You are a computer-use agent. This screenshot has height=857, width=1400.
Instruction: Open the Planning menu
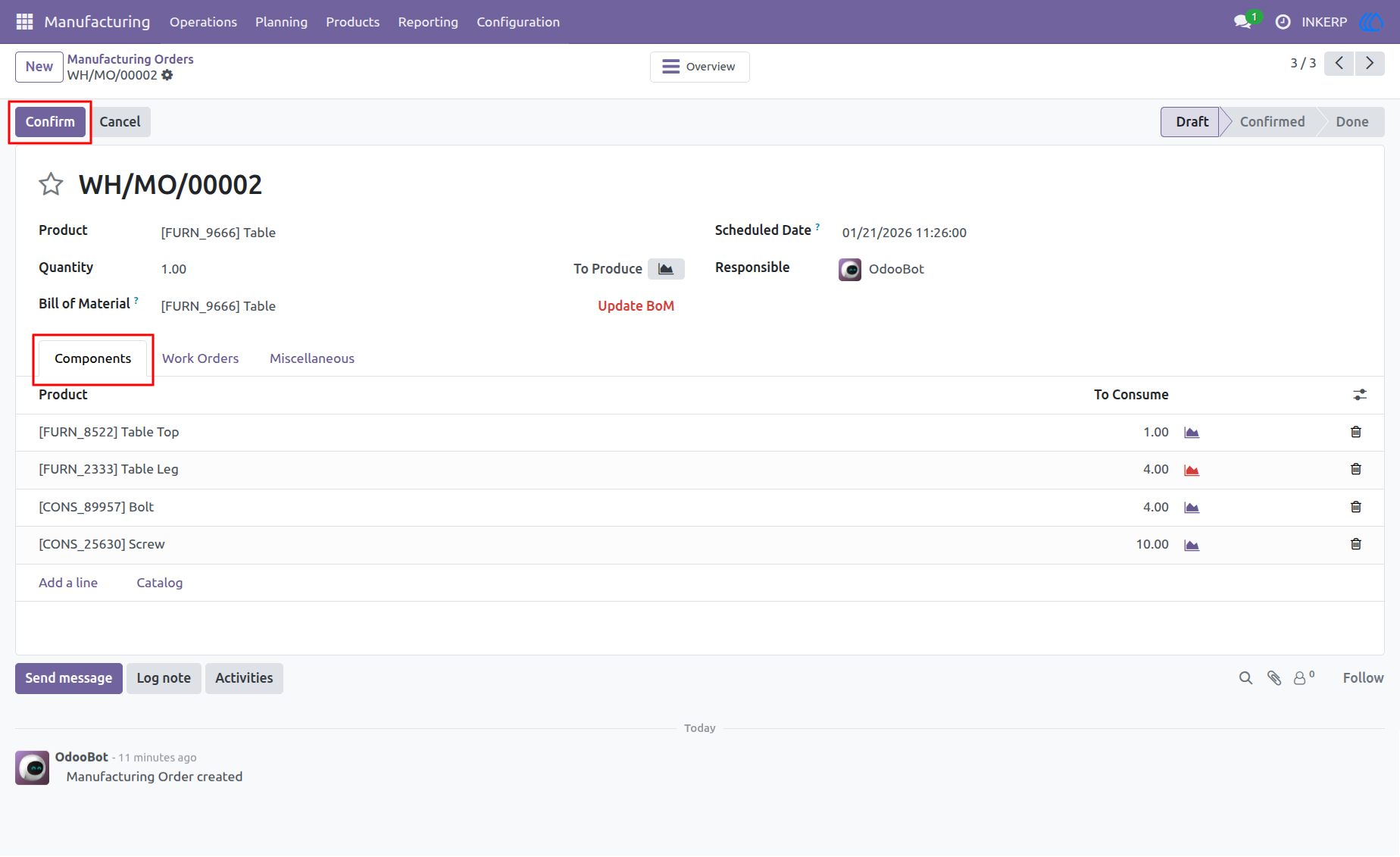pyautogui.click(x=281, y=22)
